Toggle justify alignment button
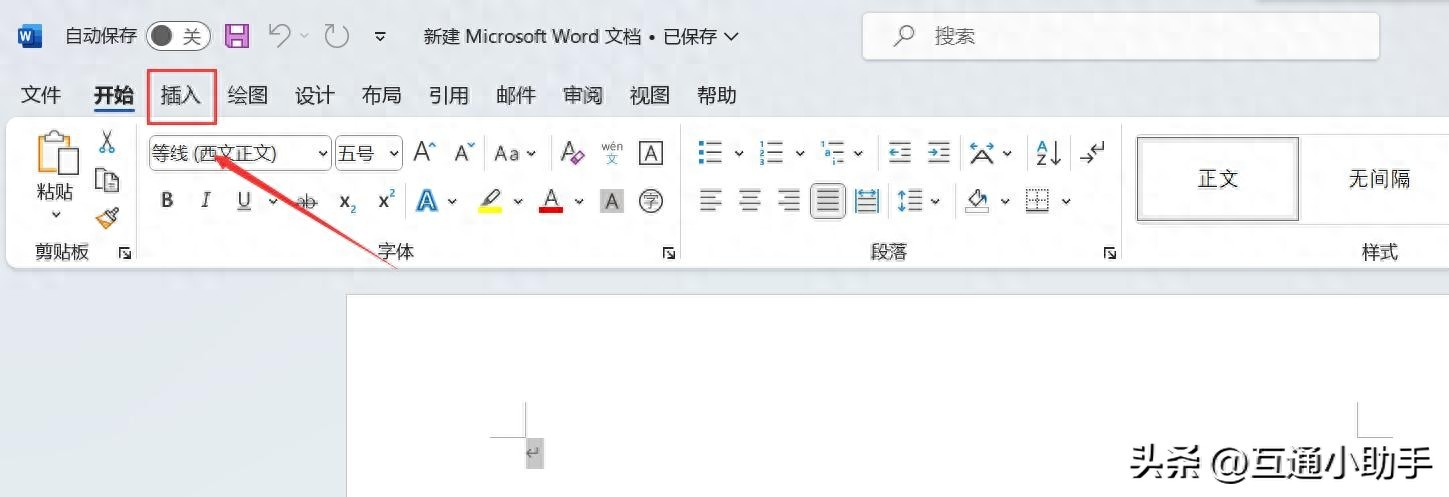Image resolution: width=1449 pixels, height=497 pixels. [828, 201]
